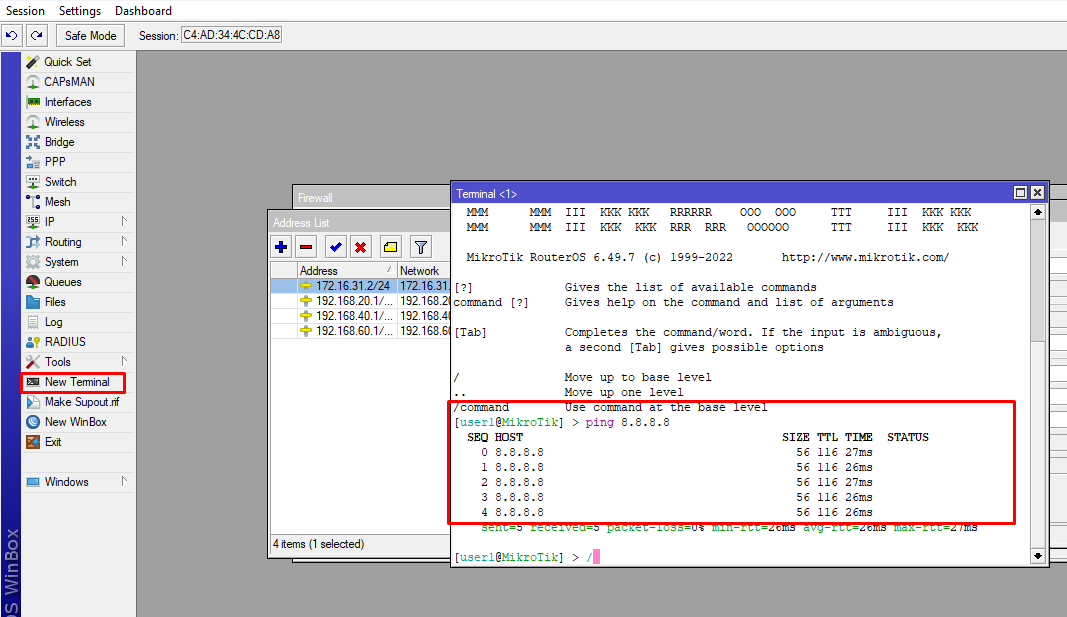
Task: Click '4 items (1 selected)' status text
Action: pyautogui.click(x=318, y=544)
